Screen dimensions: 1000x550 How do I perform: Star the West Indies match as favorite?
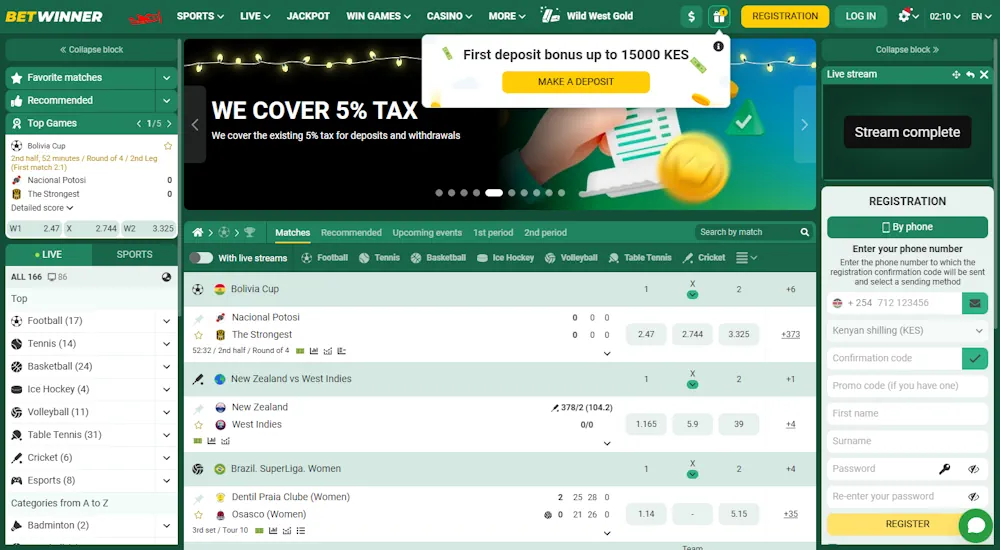[198, 425]
